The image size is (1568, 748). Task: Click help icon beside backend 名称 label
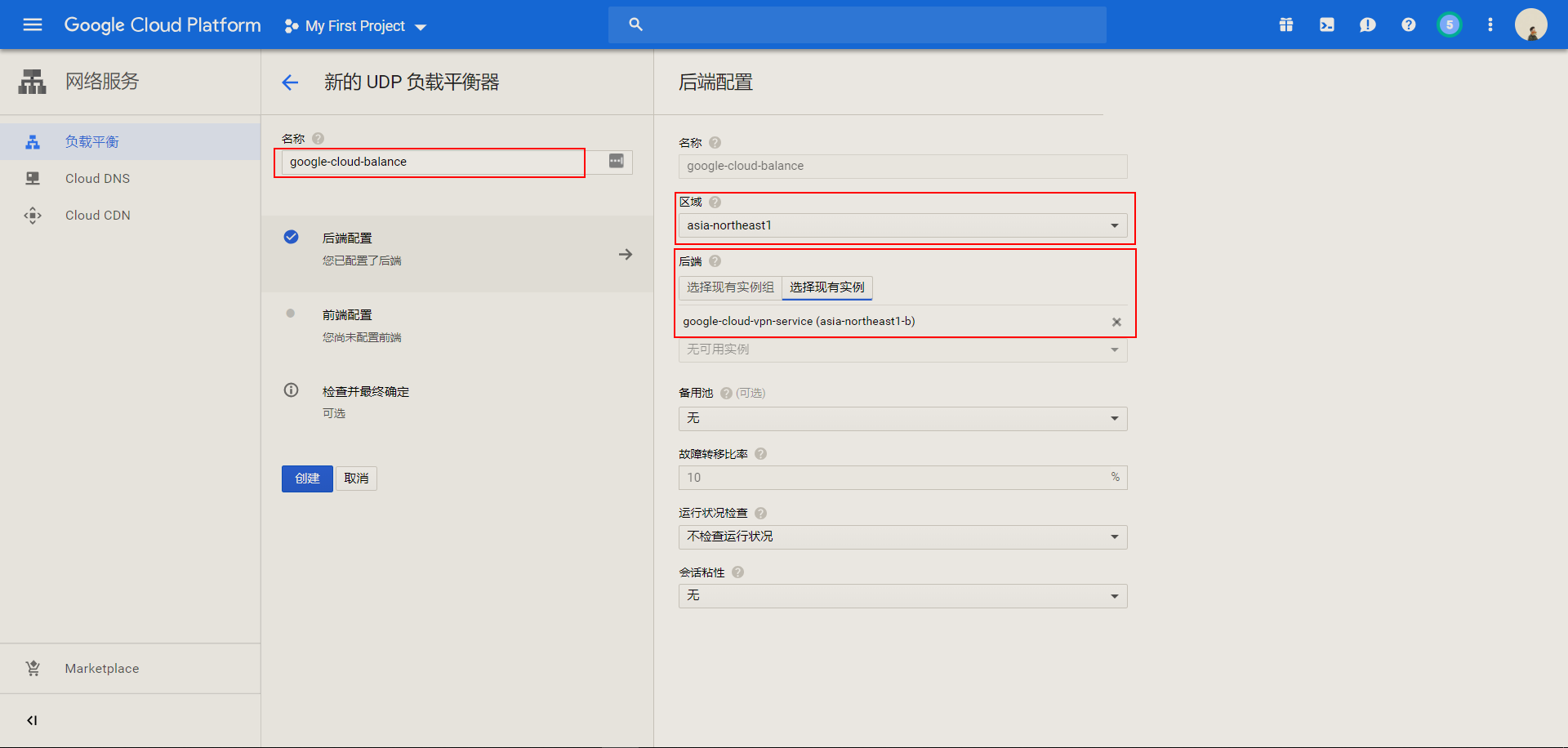715,143
